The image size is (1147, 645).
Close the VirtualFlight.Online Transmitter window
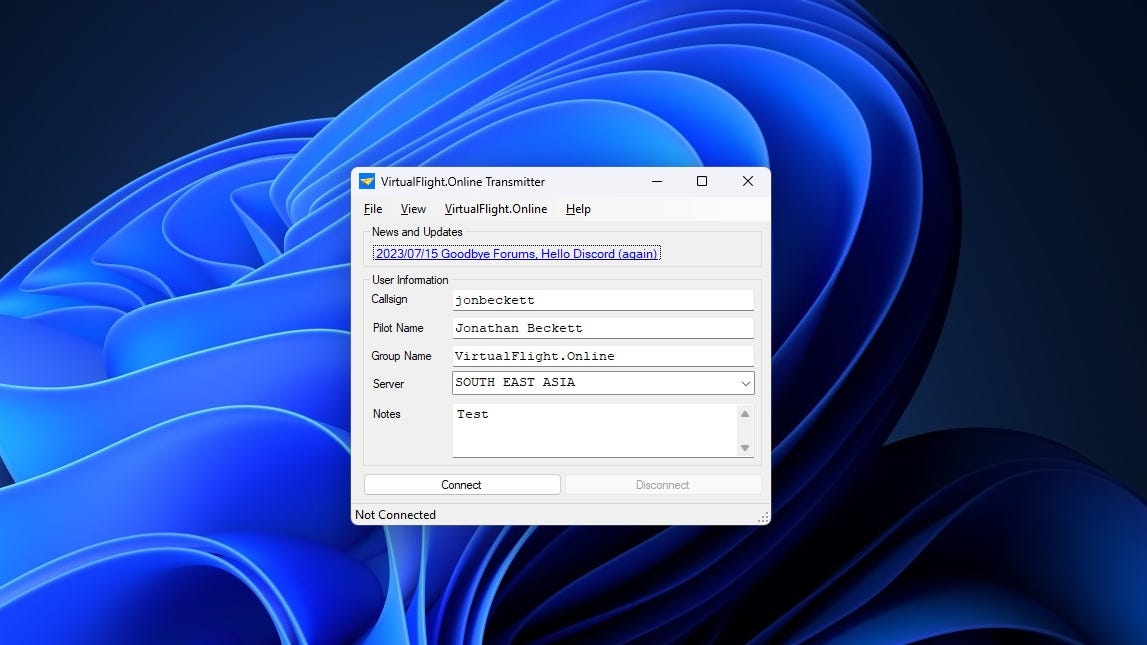[748, 181]
